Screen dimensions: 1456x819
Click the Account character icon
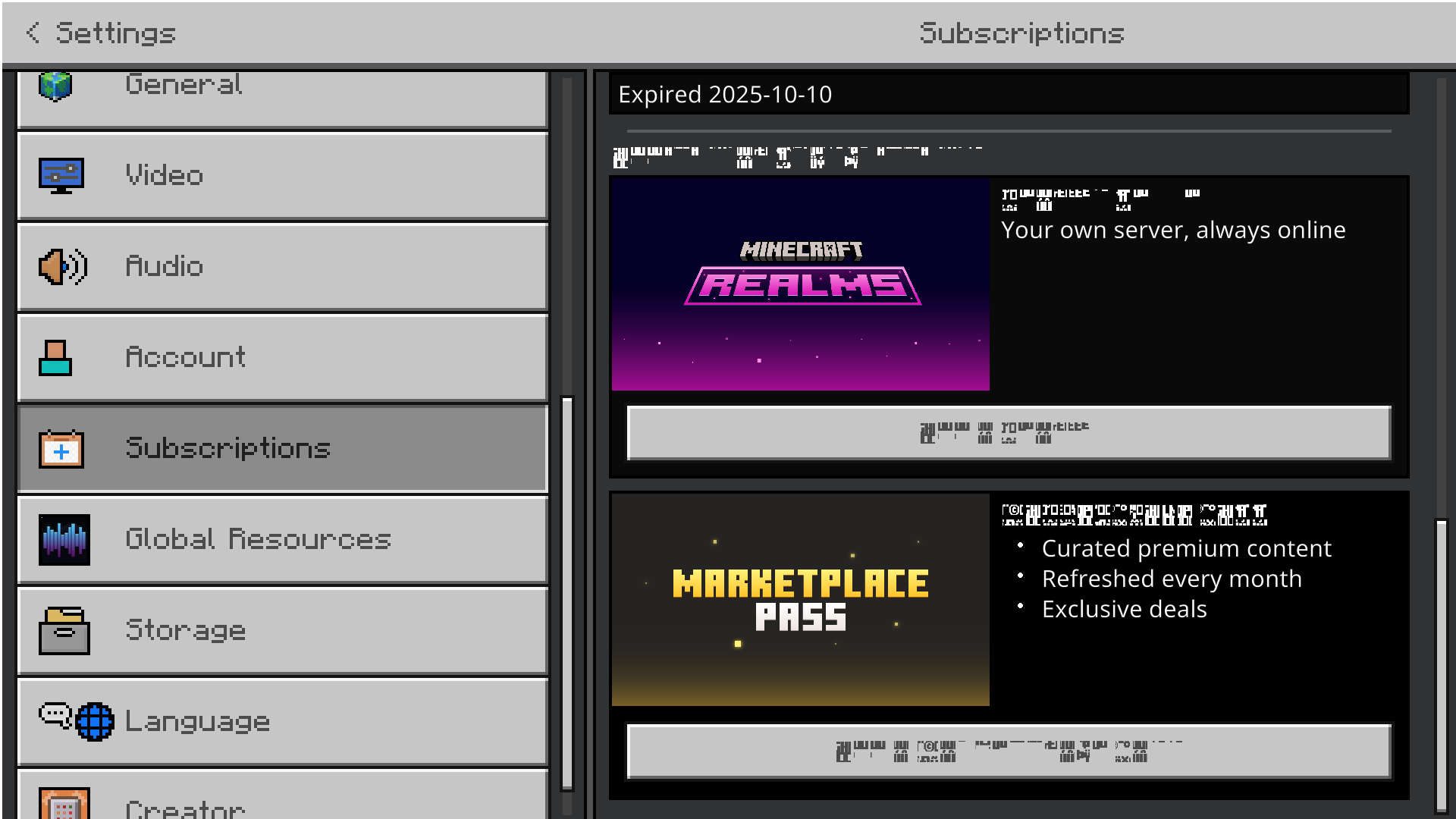(x=55, y=358)
